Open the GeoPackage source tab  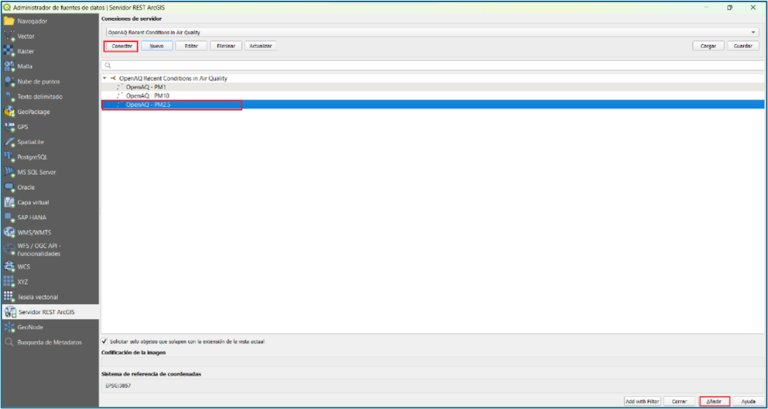(x=33, y=112)
